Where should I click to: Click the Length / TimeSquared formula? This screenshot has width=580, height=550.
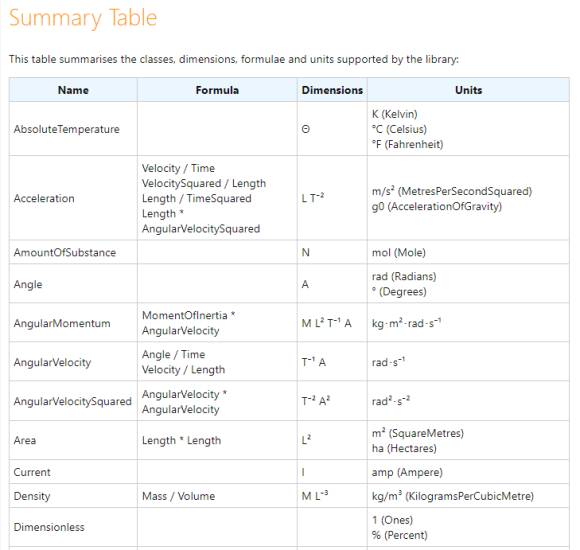point(197,199)
